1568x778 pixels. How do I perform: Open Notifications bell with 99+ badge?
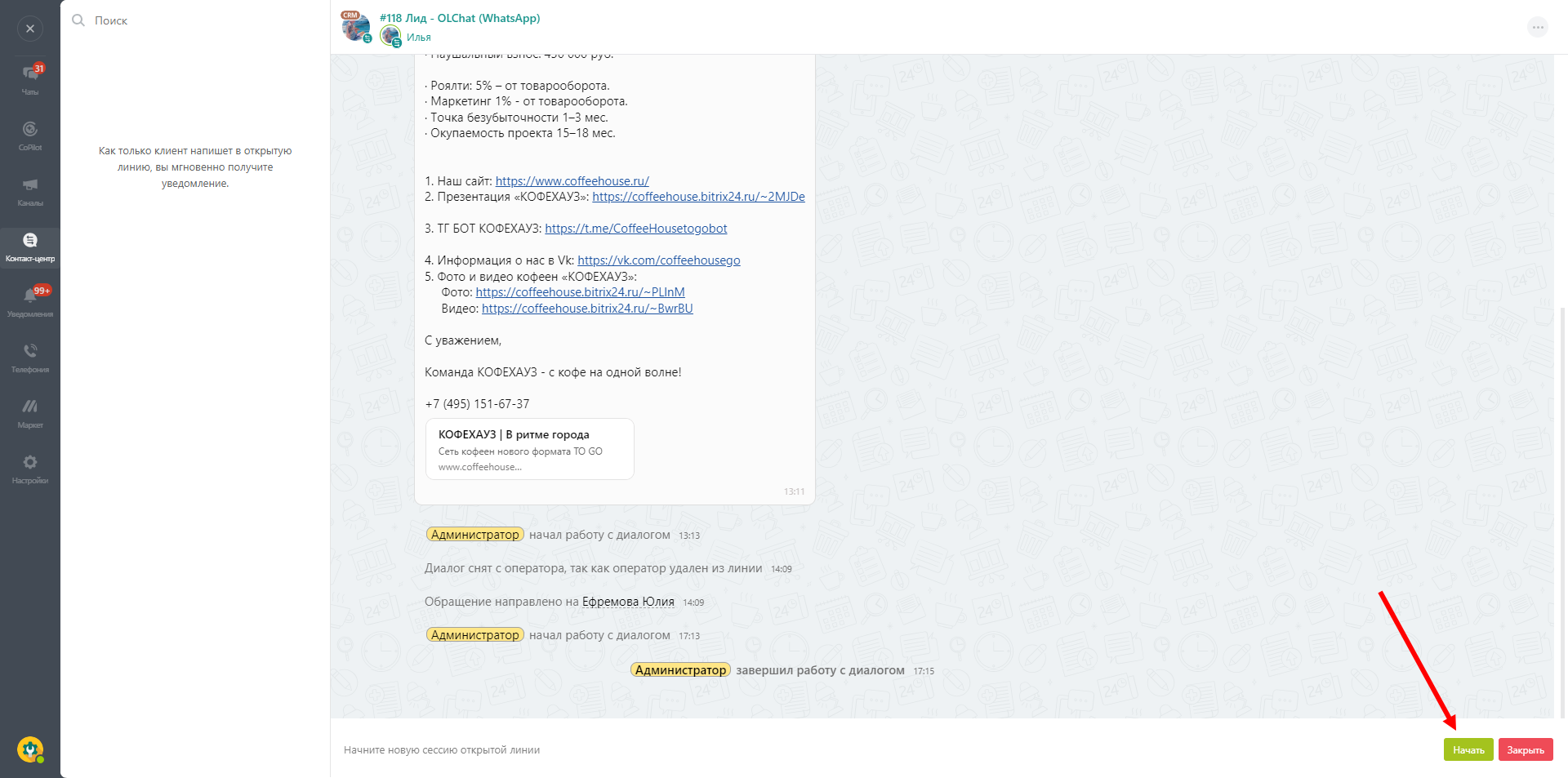[x=30, y=300]
